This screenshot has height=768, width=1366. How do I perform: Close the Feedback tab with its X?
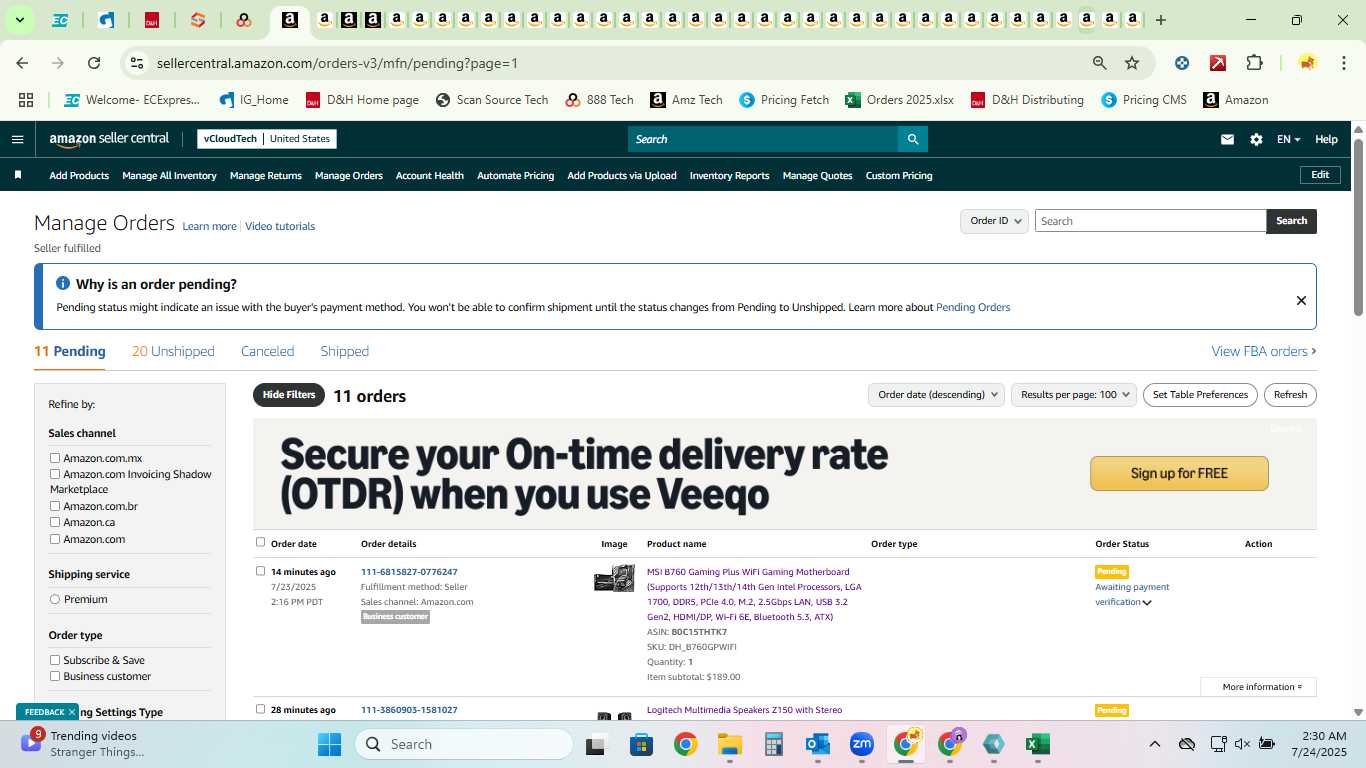[72, 712]
